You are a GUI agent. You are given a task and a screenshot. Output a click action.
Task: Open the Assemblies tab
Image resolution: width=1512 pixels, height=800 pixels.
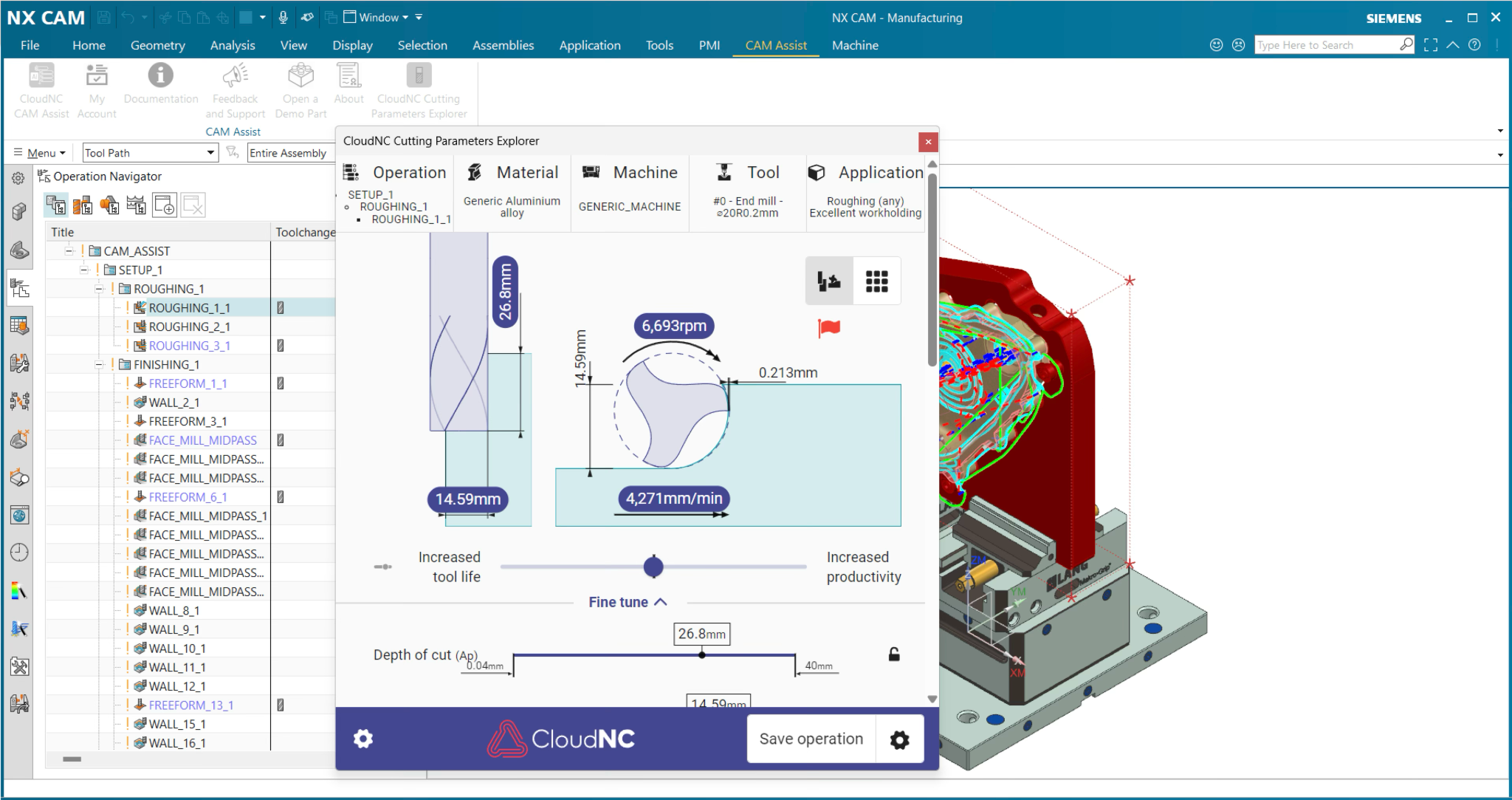click(x=504, y=45)
